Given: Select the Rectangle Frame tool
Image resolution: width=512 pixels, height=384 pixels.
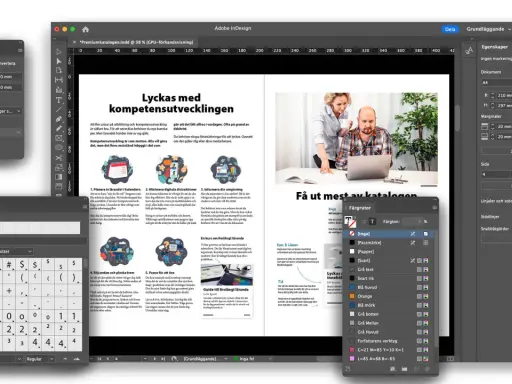Looking at the screenshot, I should tap(59, 138).
